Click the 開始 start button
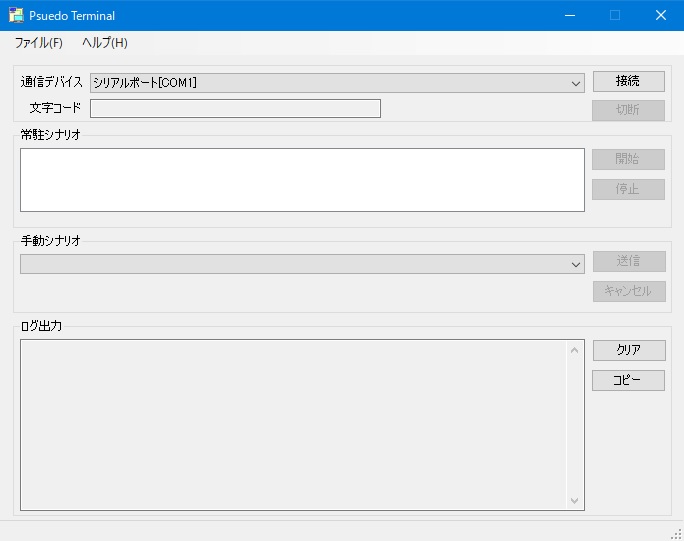The height and width of the screenshot is (541, 684). coord(628,159)
